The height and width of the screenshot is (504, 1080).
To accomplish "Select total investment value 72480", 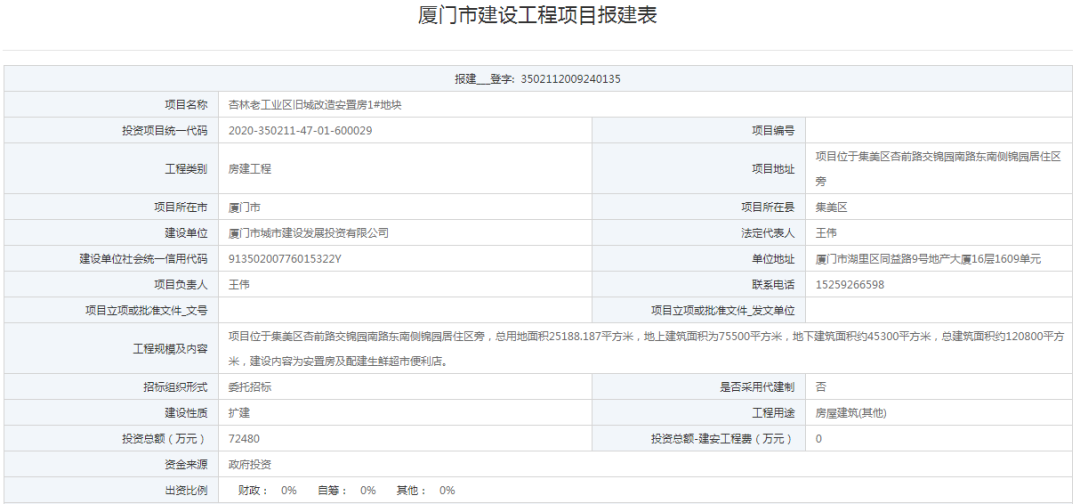I will [x=244, y=439].
